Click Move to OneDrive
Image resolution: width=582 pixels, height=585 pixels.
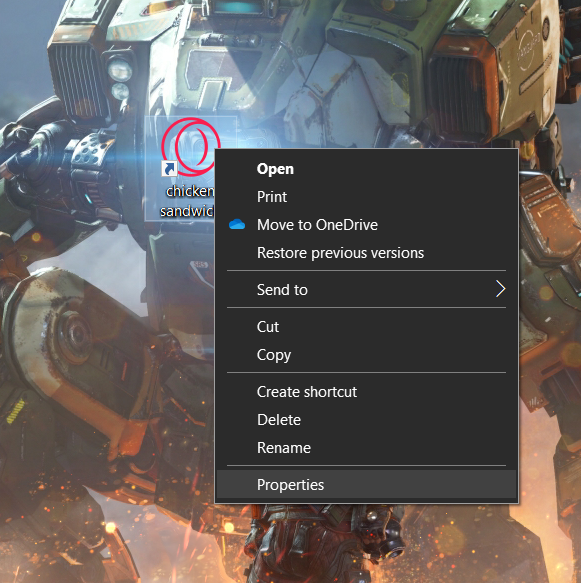click(x=366, y=225)
